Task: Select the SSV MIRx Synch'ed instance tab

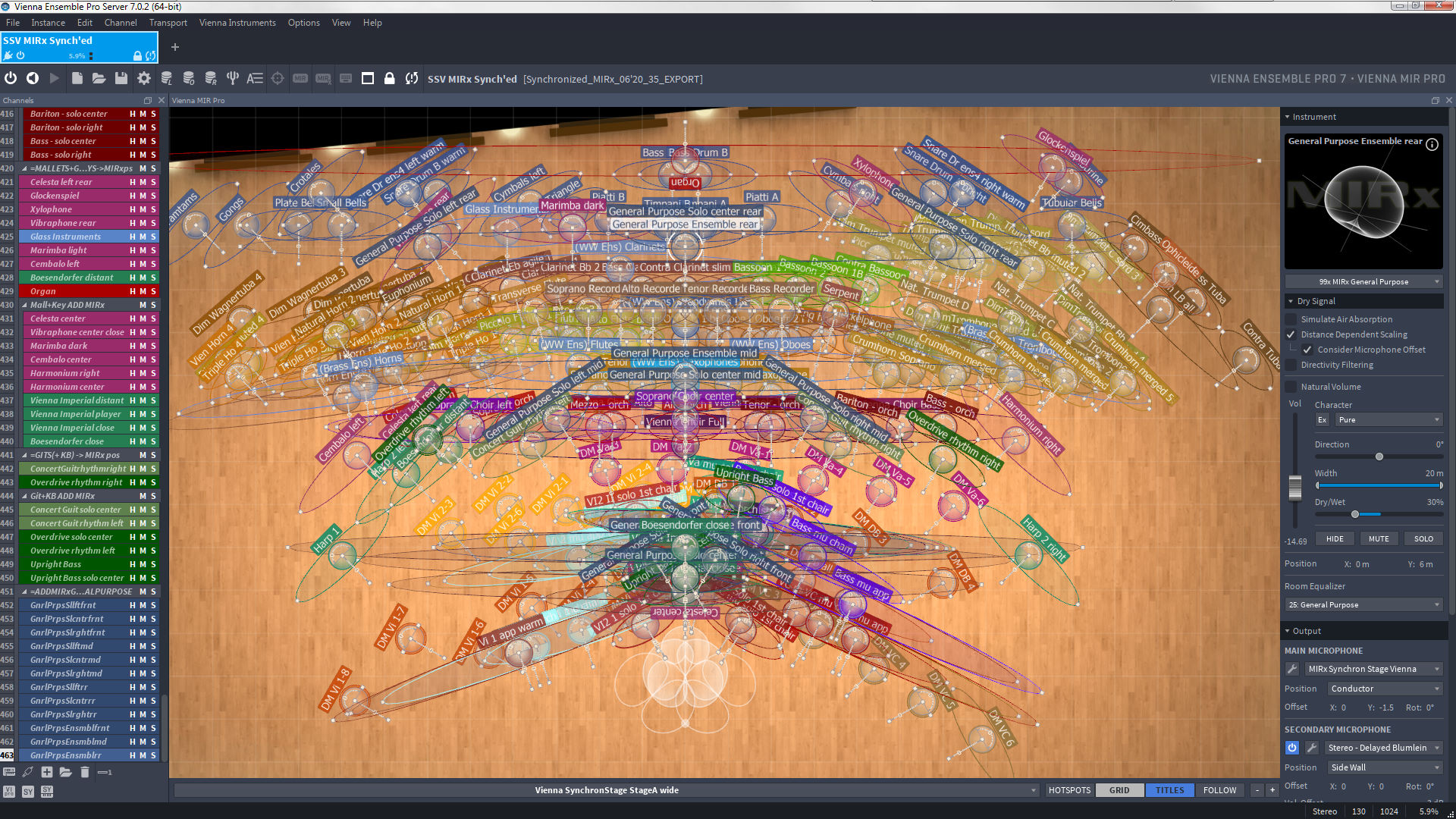Action: (x=79, y=47)
